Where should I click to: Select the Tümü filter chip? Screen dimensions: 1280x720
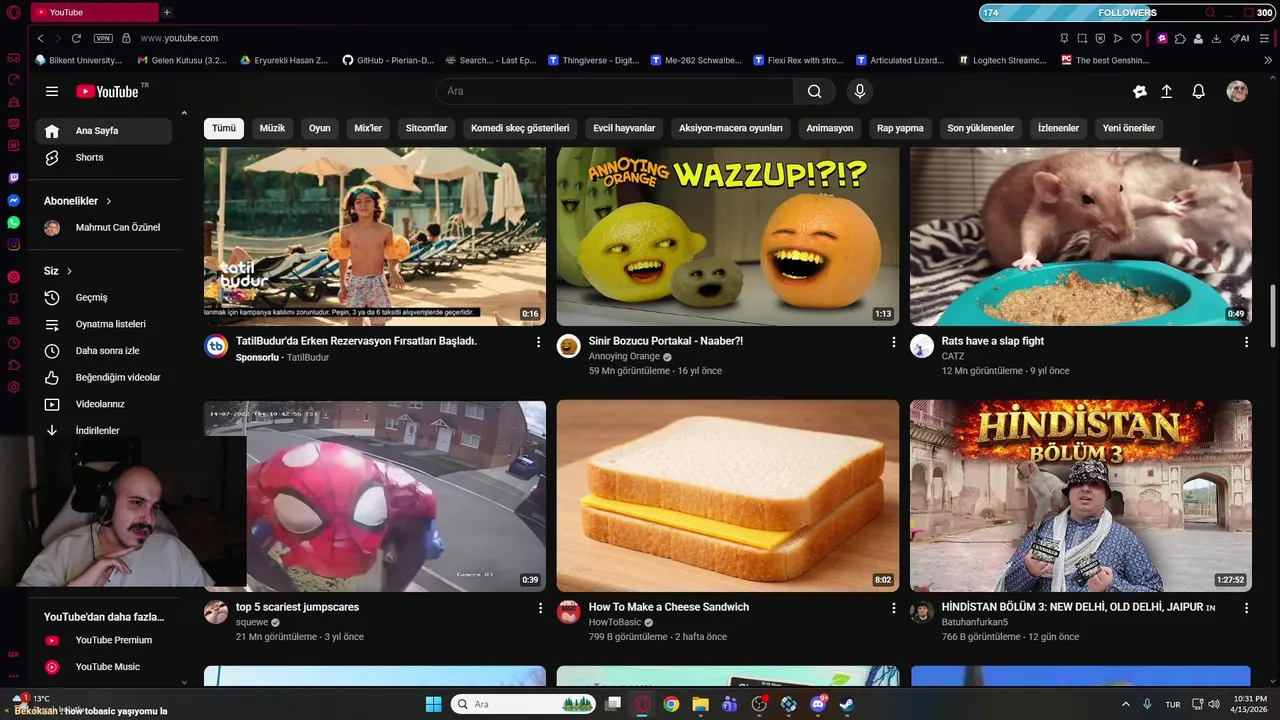pyautogui.click(x=224, y=128)
